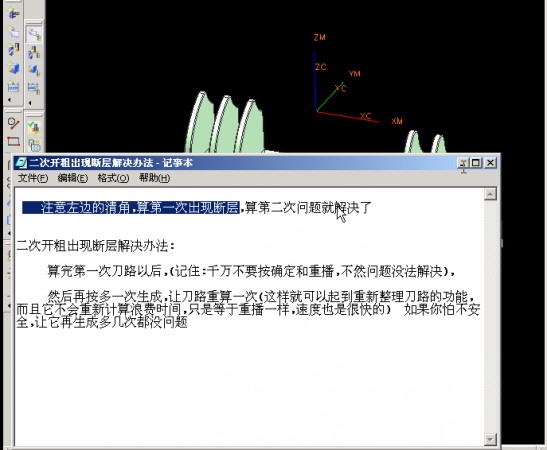Screen dimensions: 547x450
Task: Expand the create toolbar overflow arrow
Action: point(9,100)
